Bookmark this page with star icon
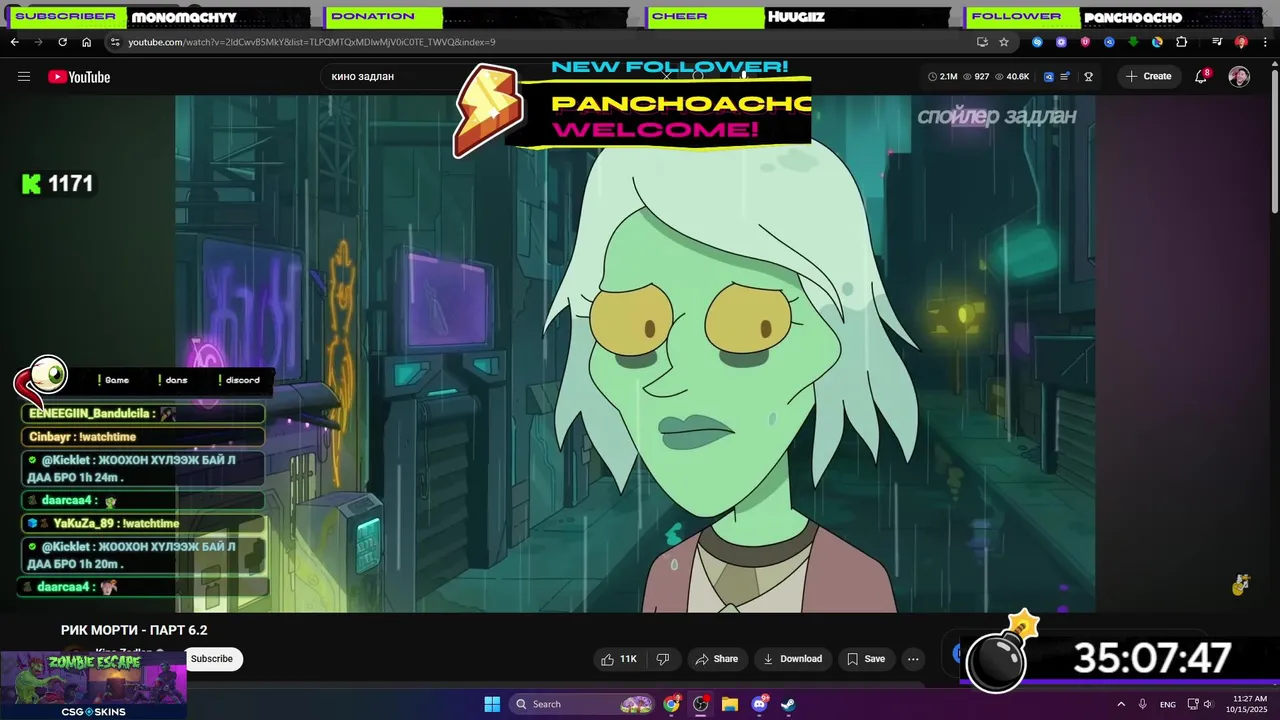The height and width of the screenshot is (720, 1280). click(x=1004, y=42)
